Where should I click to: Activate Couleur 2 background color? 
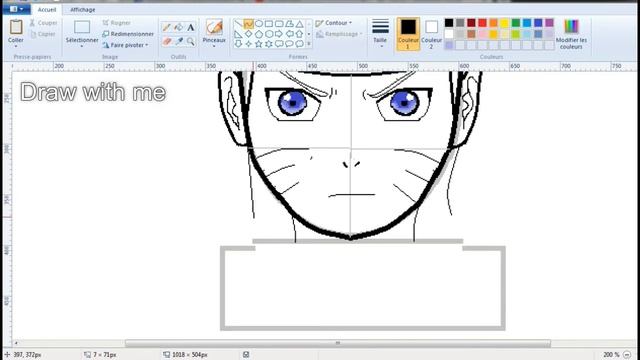pos(431,34)
